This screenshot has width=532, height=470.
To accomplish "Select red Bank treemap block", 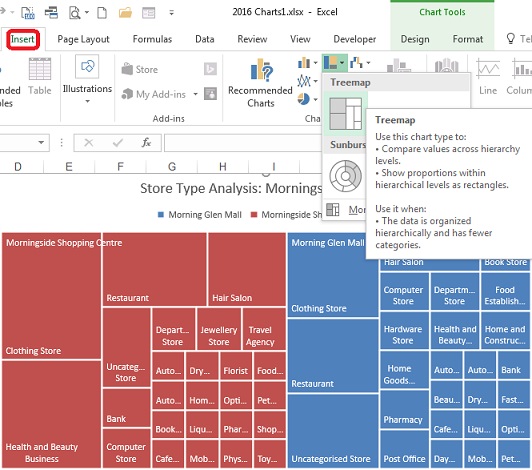I will 127,408.
